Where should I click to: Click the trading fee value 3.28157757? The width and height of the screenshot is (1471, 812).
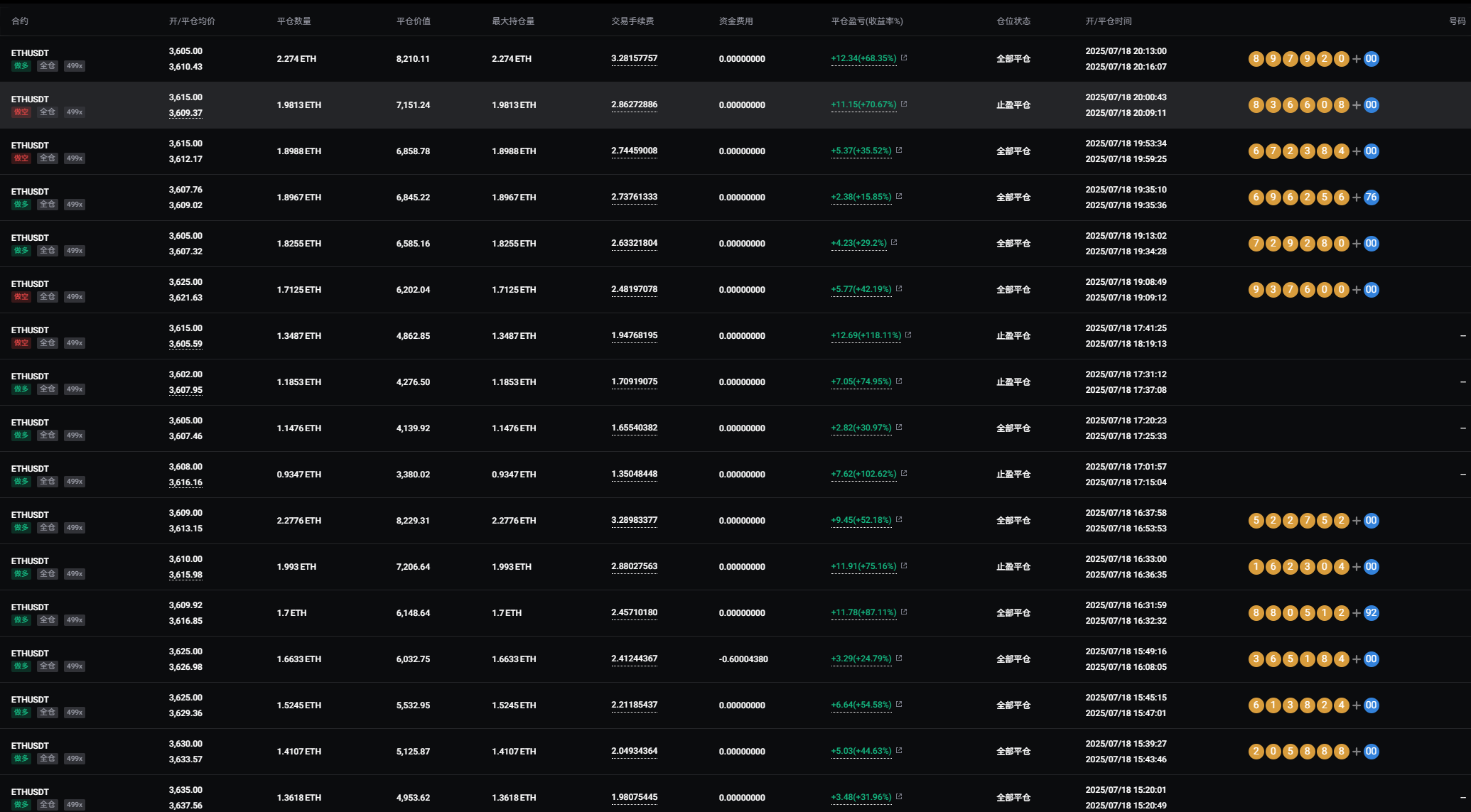click(x=634, y=58)
